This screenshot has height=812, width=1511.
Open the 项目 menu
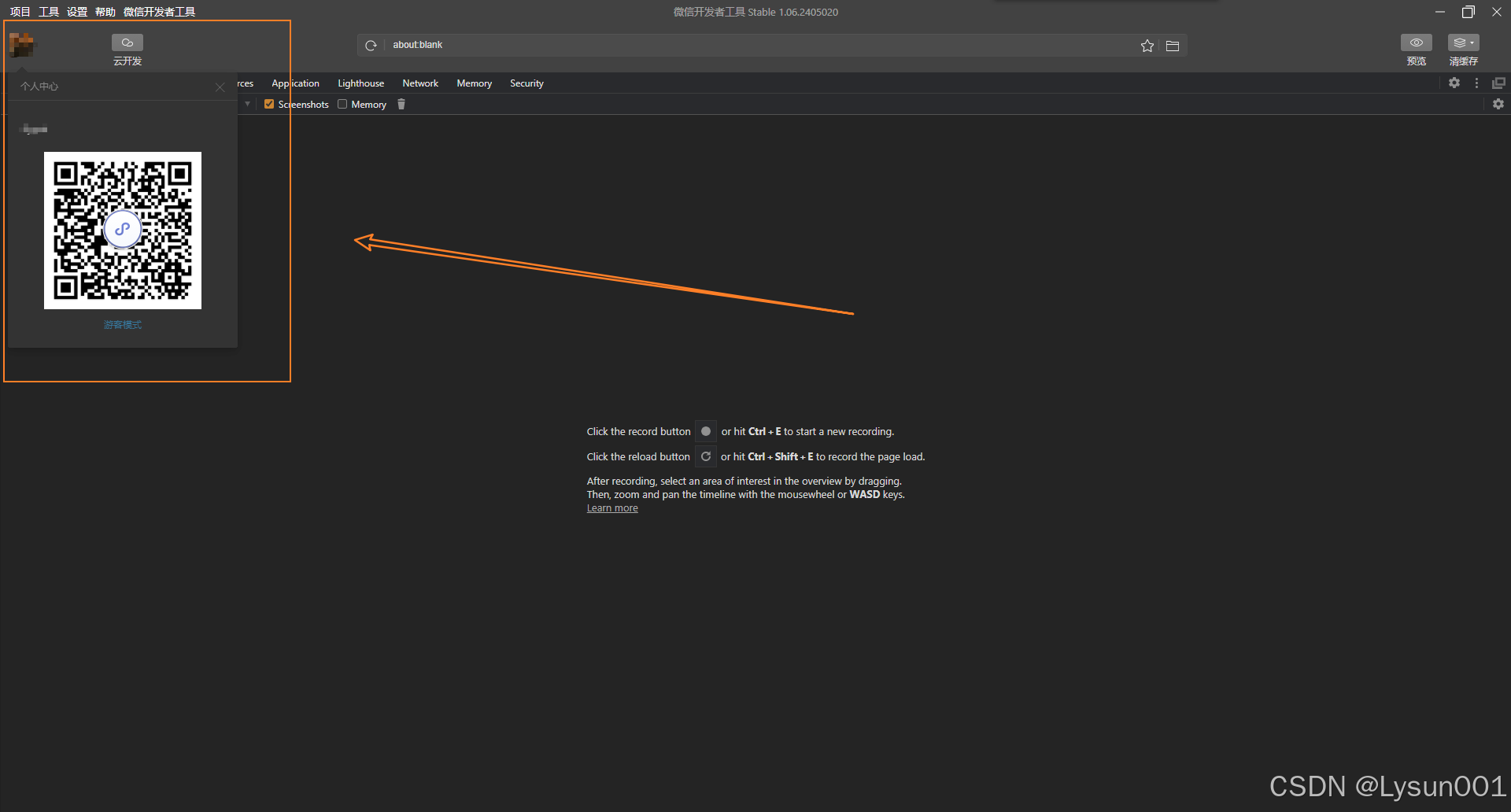[x=20, y=12]
